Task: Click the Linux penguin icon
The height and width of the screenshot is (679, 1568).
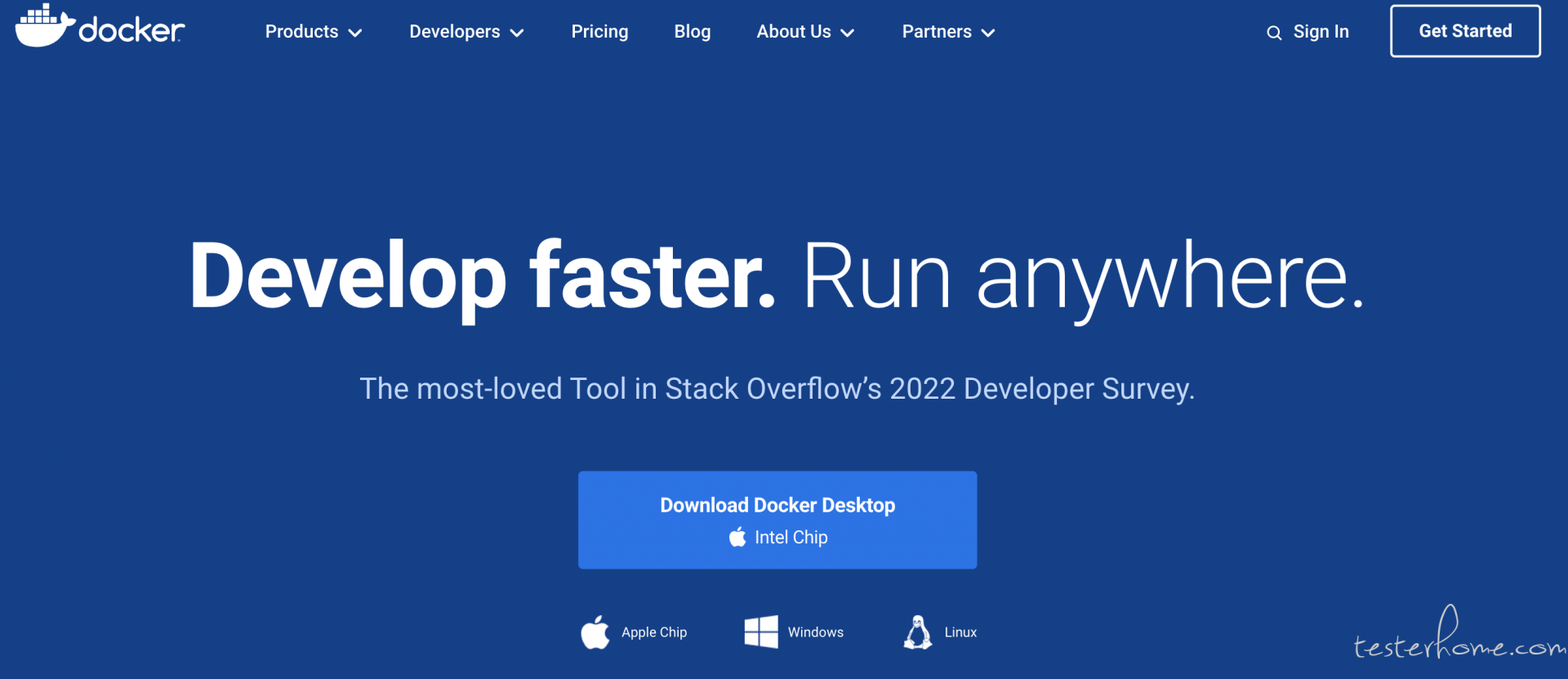Action: pyautogui.click(x=918, y=632)
